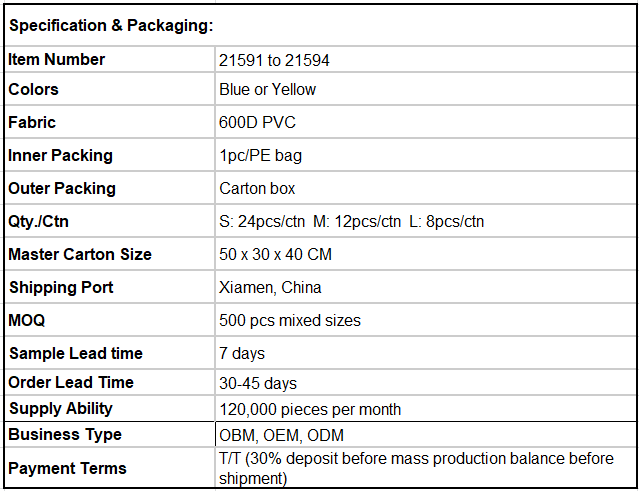Select the Payment Terms label cell
This screenshot has height=491, width=639.
pos(68,469)
